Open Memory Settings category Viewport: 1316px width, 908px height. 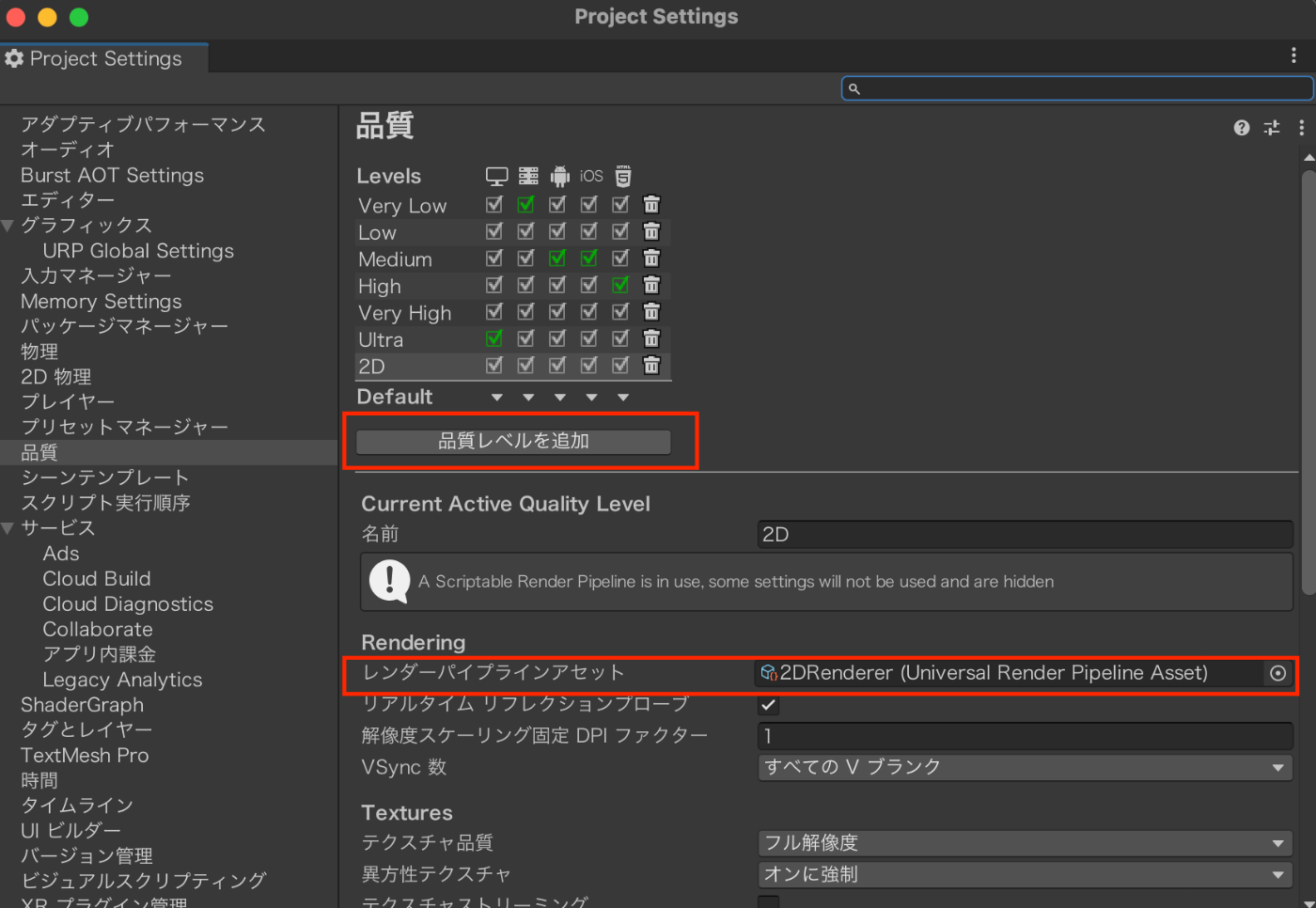click(x=102, y=302)
